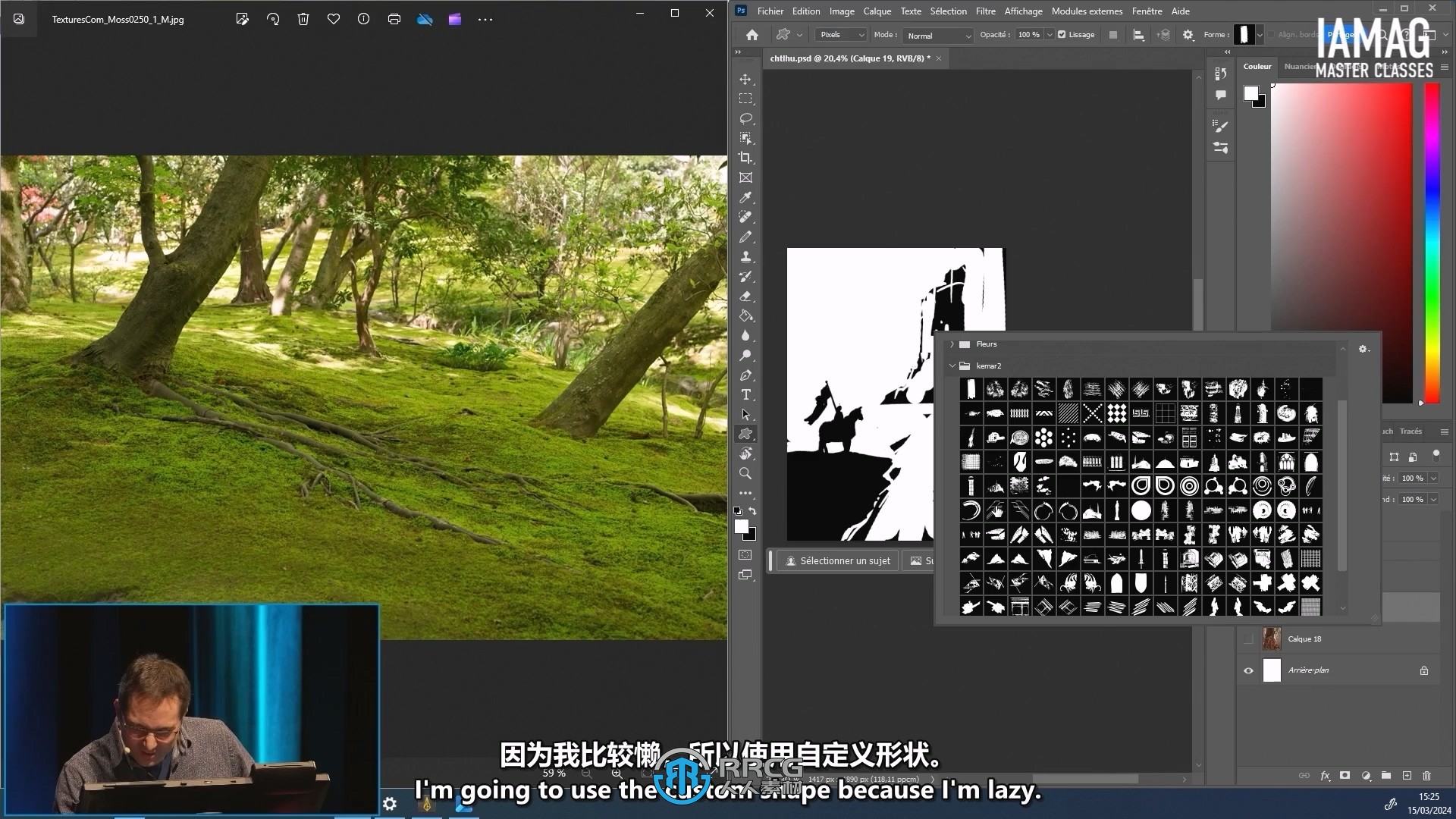Select the Path Selection tool

(x=745, y=414)
